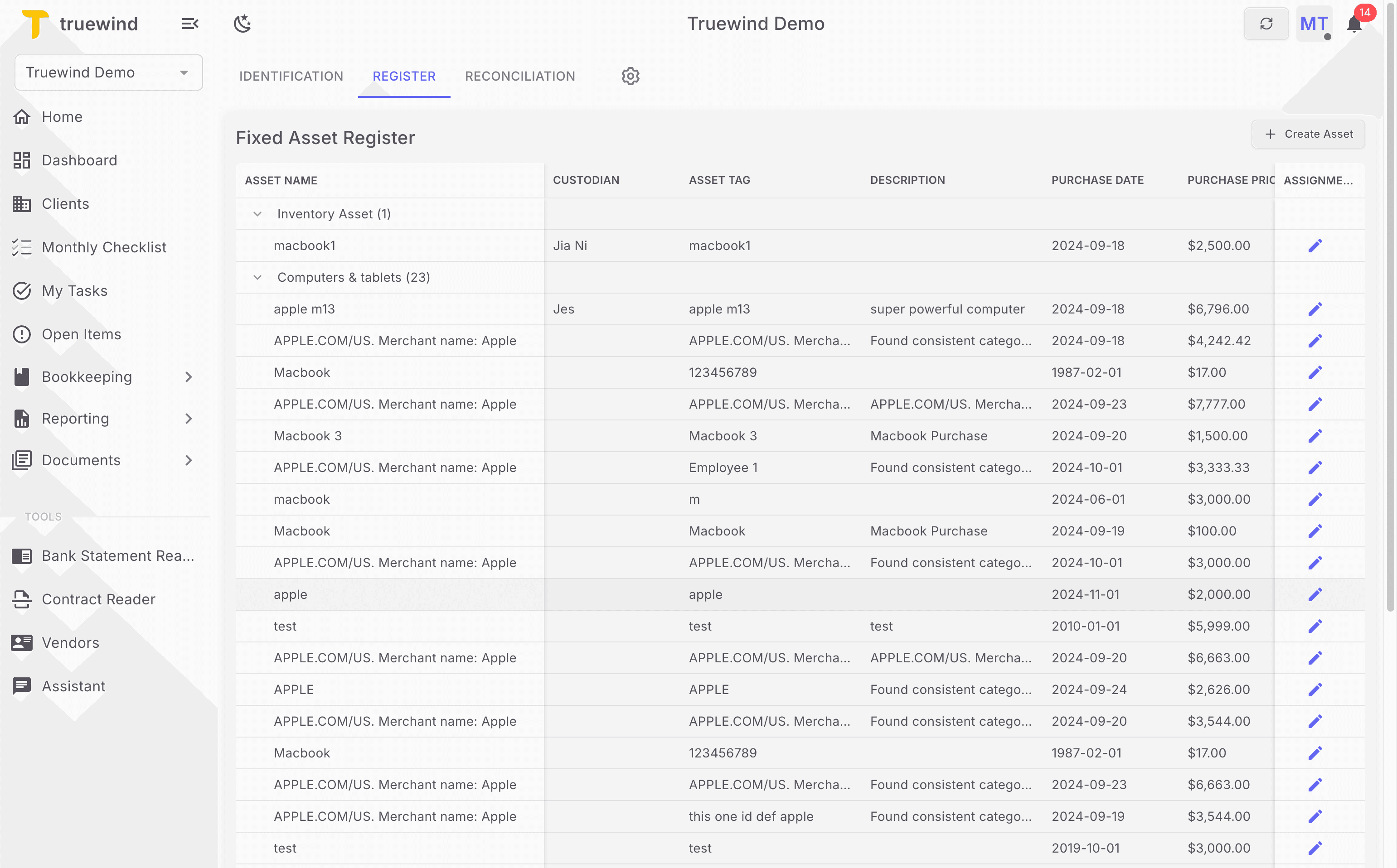Open the Bank Statement Reader tool

coord(118,556)
